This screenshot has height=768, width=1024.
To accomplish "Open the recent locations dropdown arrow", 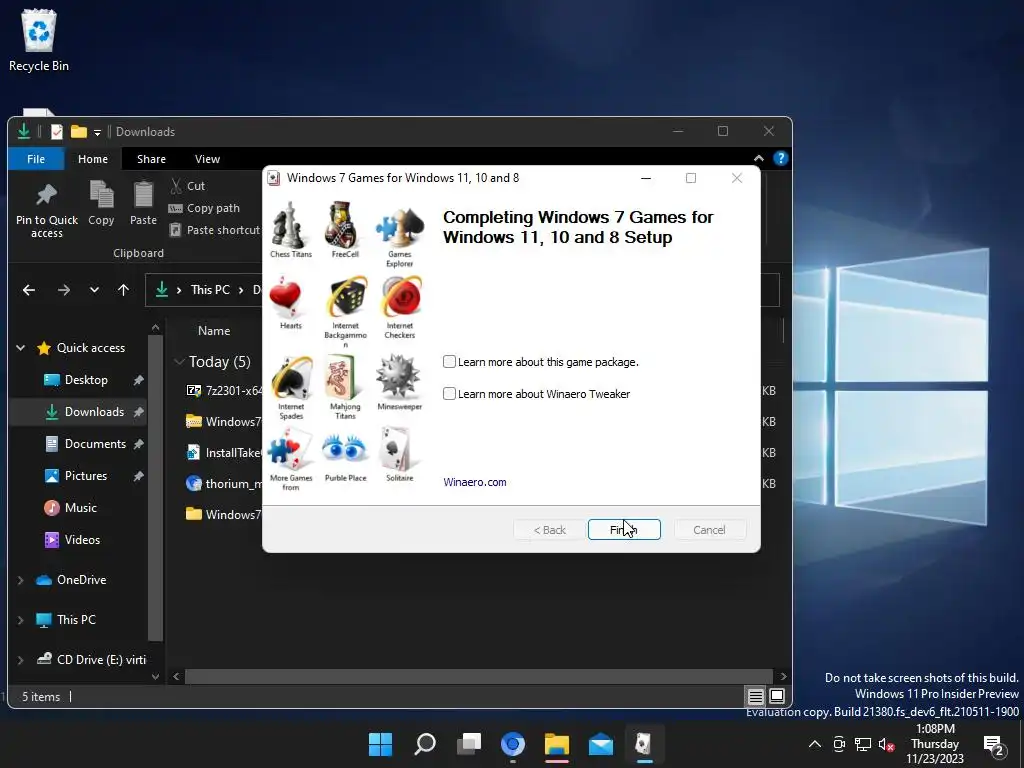I will coord(94,290).
